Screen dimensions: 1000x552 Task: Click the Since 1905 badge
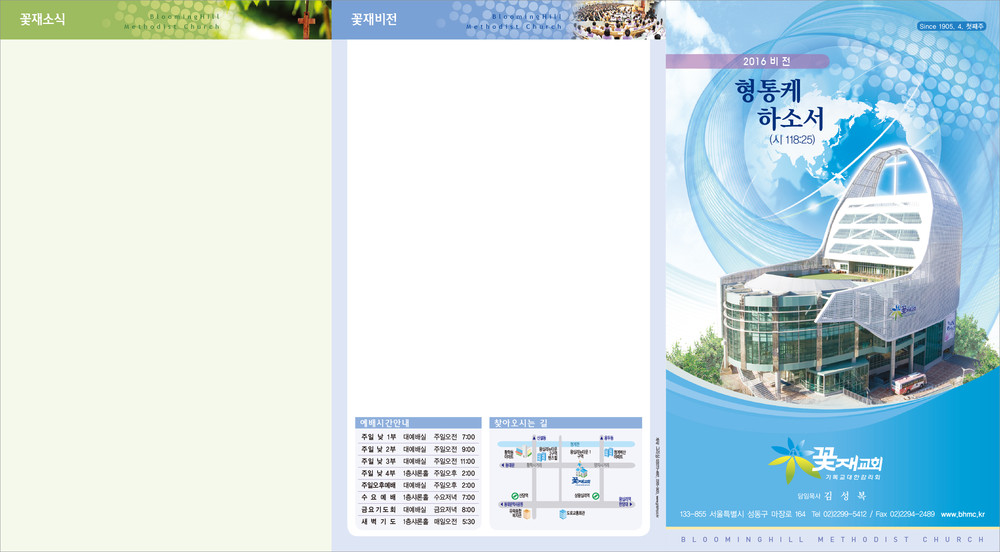click(x=950, y=26)
